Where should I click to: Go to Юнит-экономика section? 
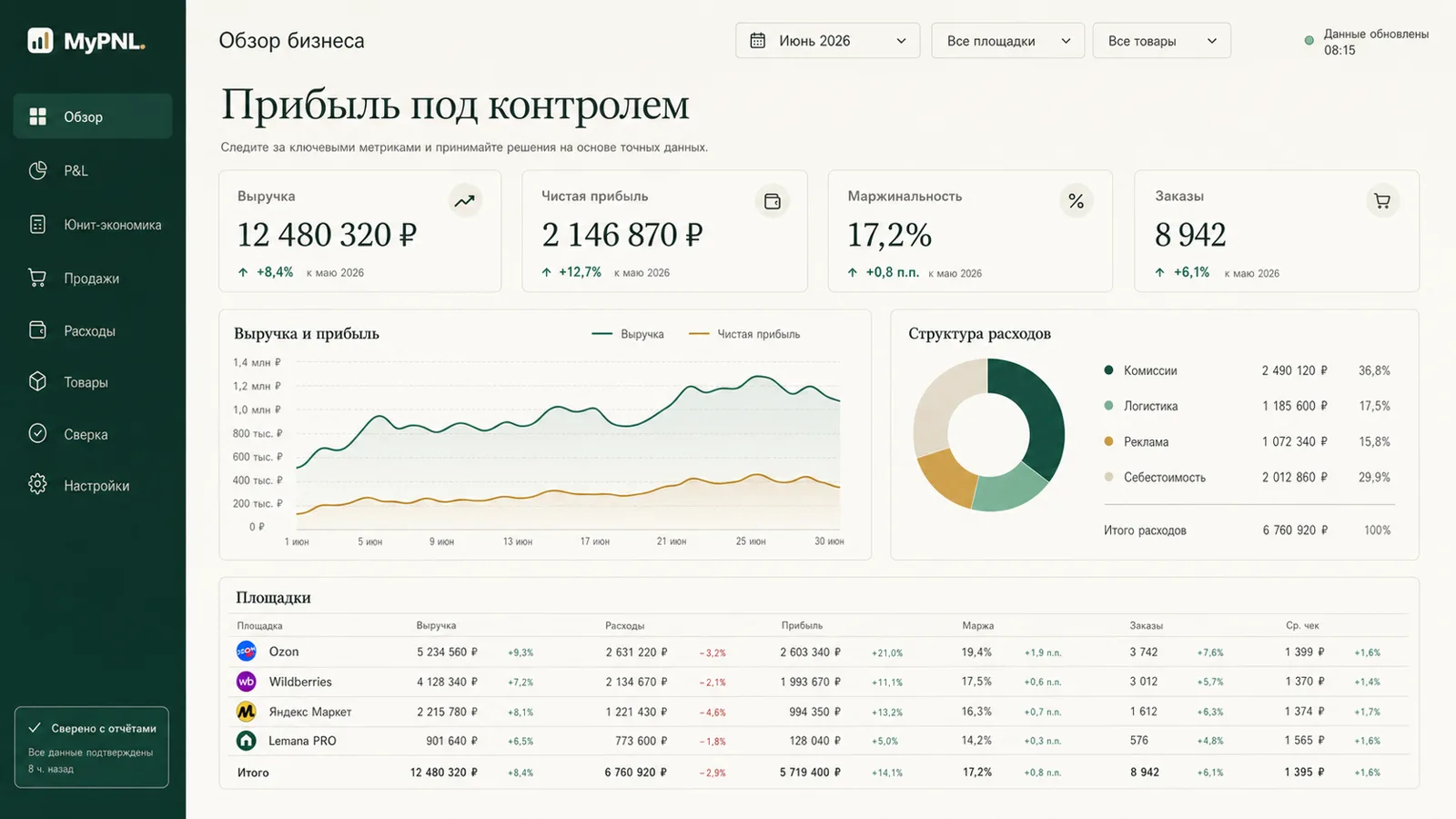coord(112,225)
